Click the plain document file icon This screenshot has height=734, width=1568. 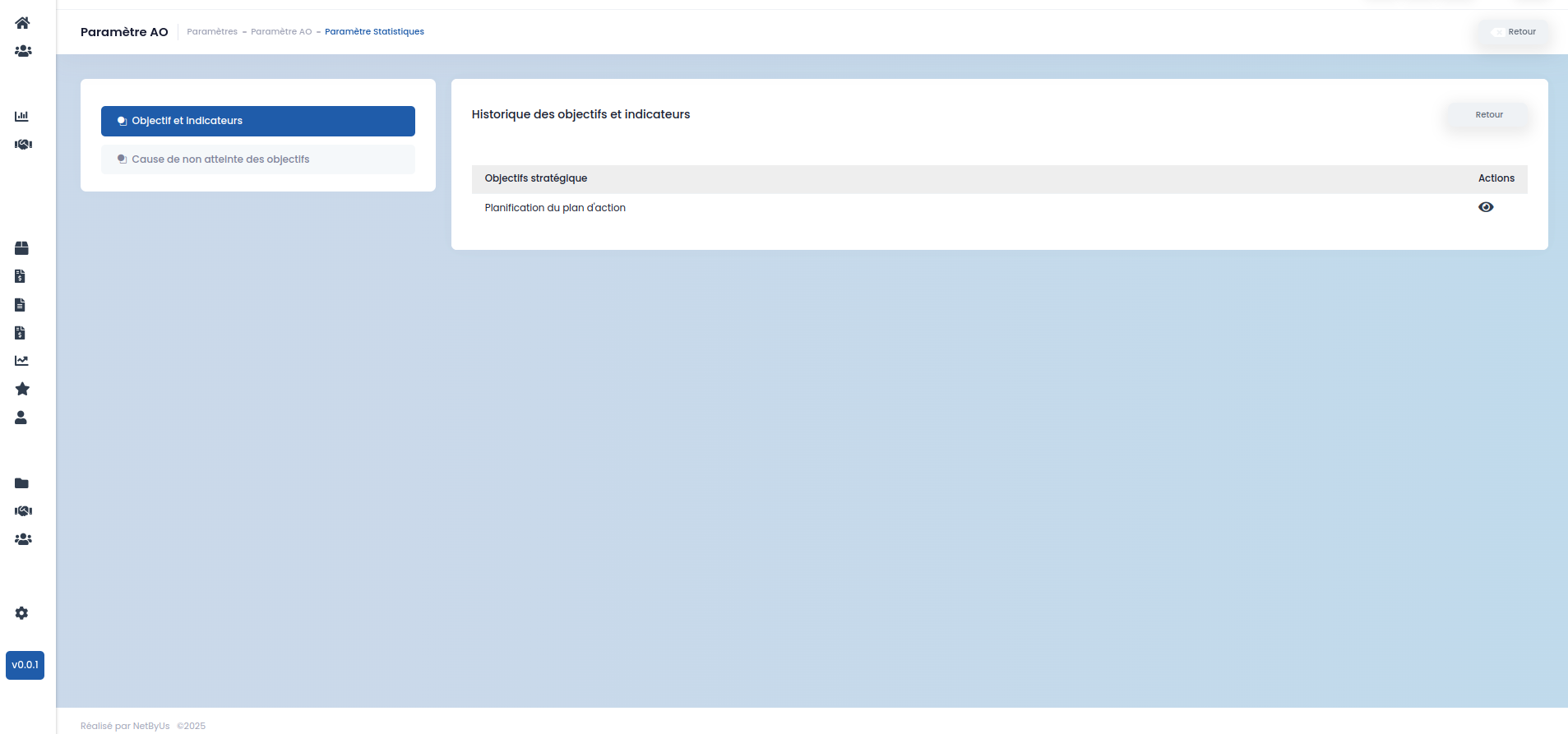pos(20,305)
